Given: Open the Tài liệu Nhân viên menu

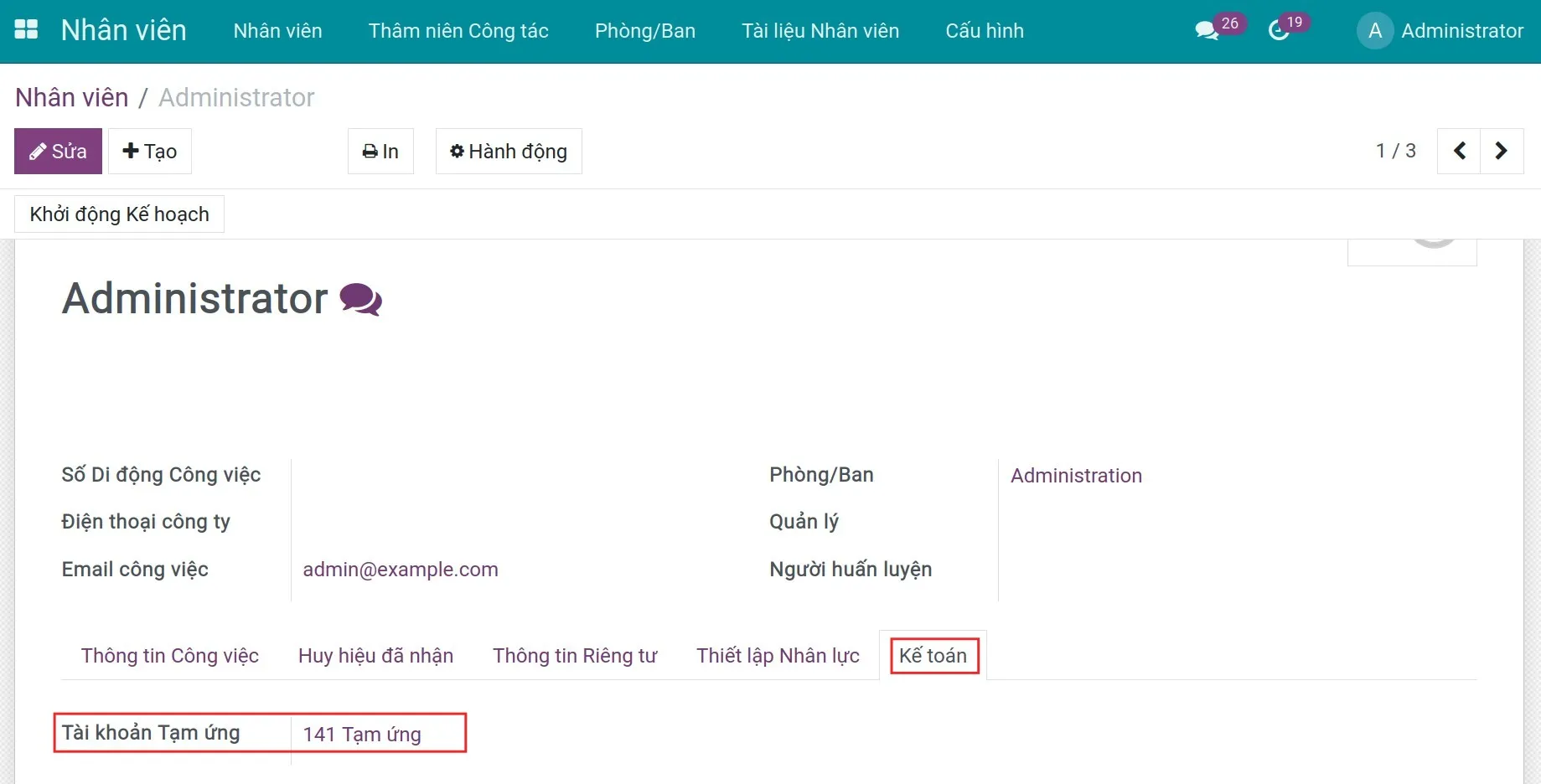Looking at the screenshot, I should 820,31.
